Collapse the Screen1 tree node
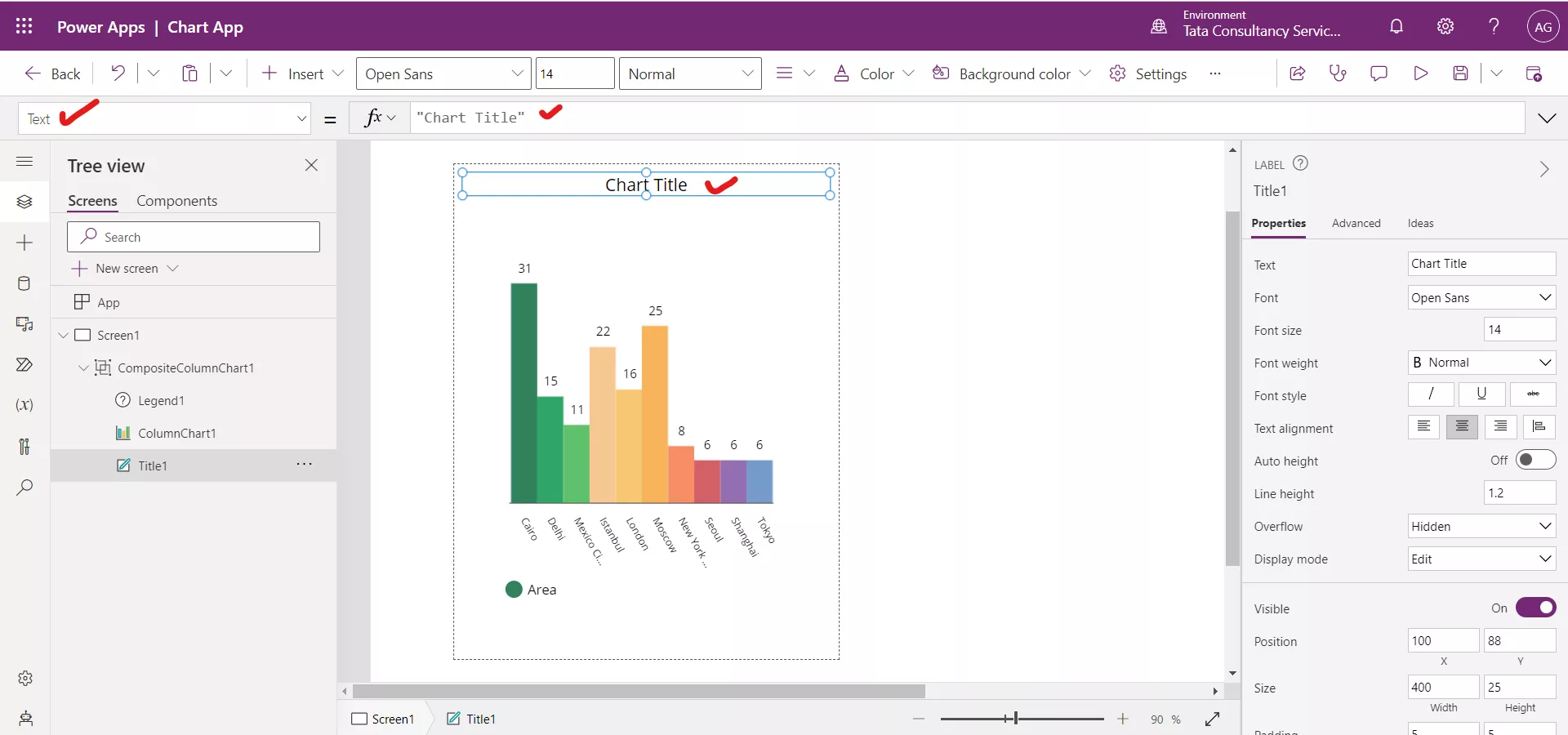Image resolution: width=1568 pixels, height=735 pixels. (63, 335)
